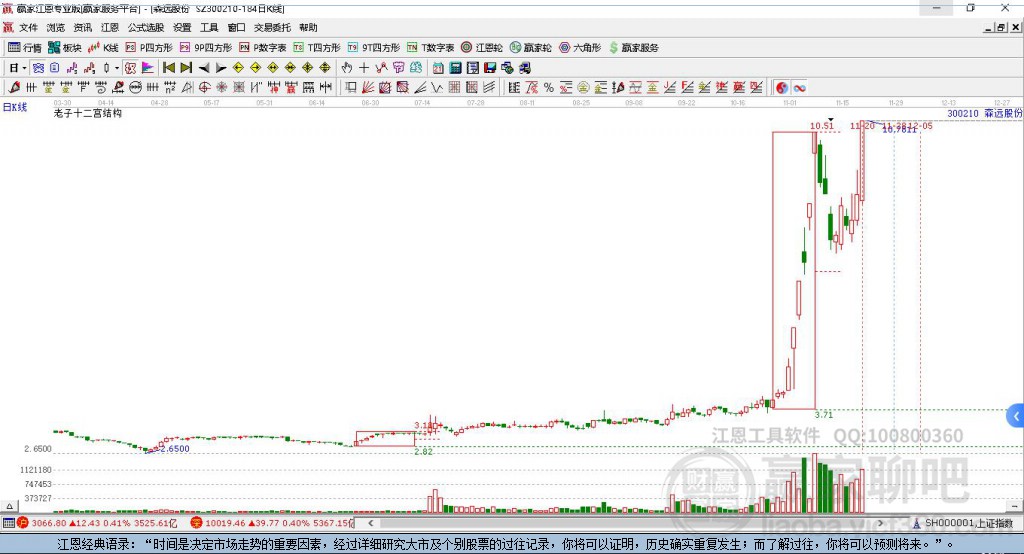The image size is (1024, 554).
Task: Click the red yin-yang icon
Action: tap(782, 88)
